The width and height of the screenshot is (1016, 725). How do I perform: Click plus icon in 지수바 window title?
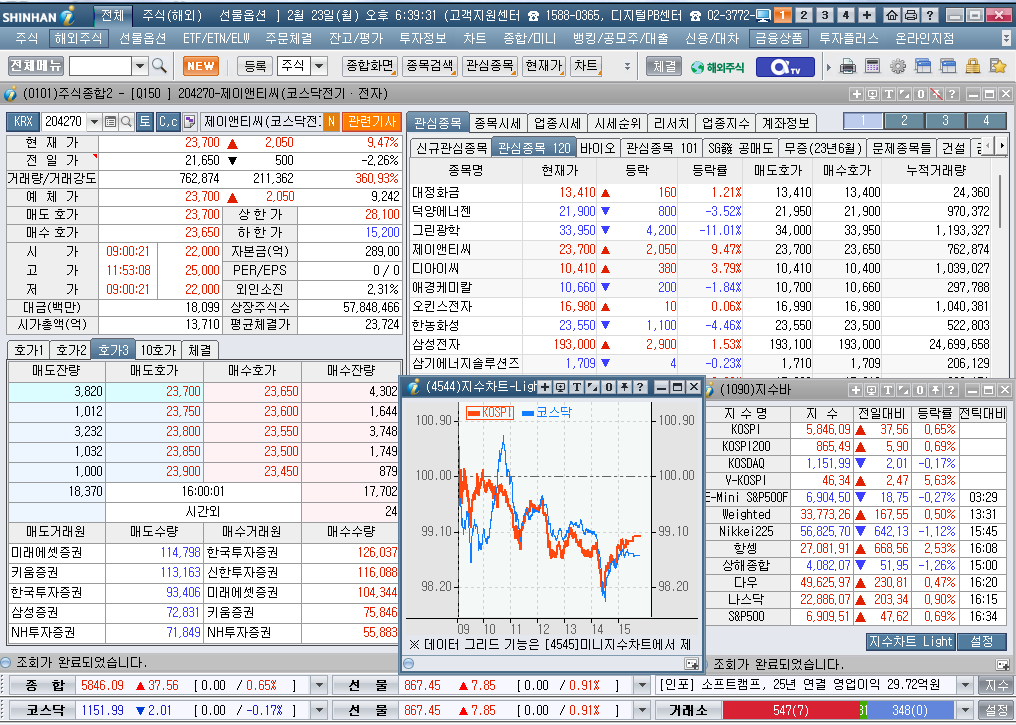[855, 390]
